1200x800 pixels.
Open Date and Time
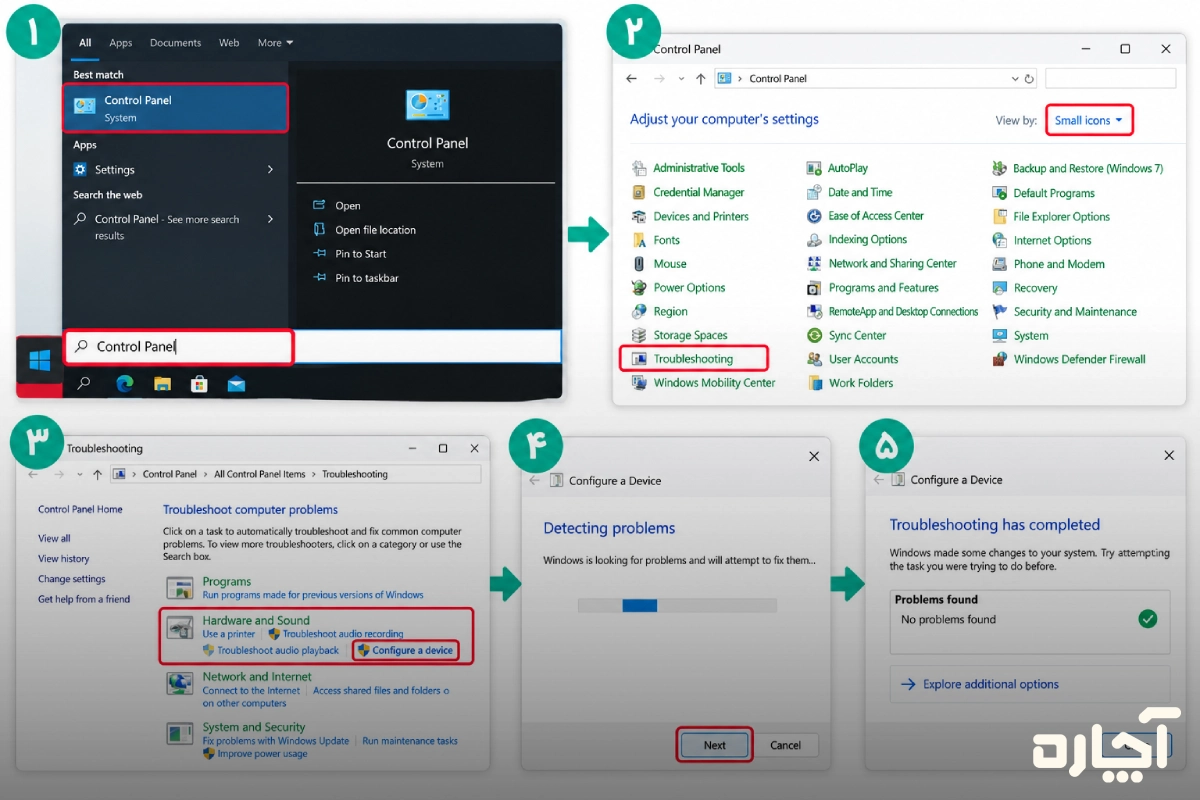point(860,192)
